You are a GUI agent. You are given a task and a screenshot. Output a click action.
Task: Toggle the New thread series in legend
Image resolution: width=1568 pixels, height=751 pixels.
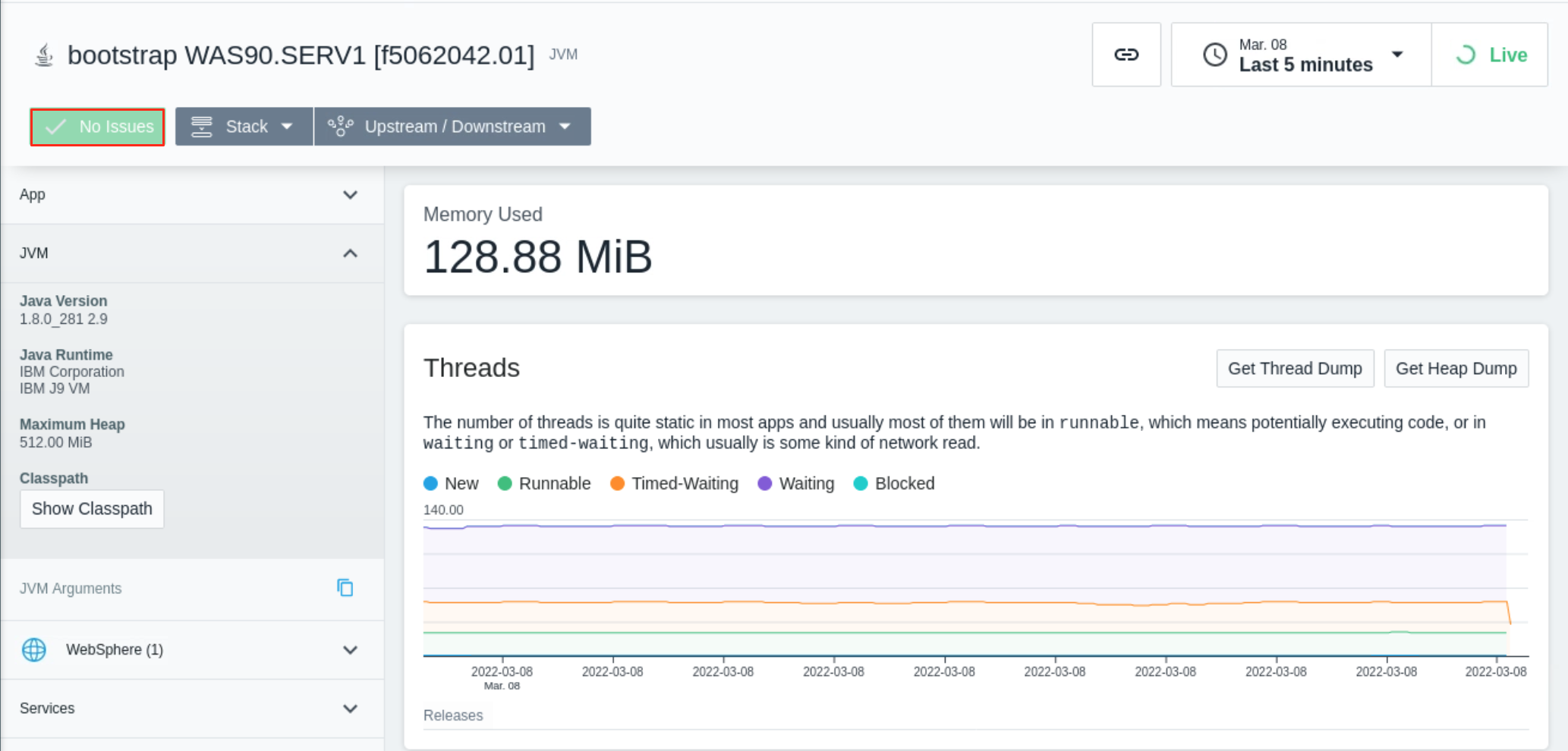click(451, 484)
